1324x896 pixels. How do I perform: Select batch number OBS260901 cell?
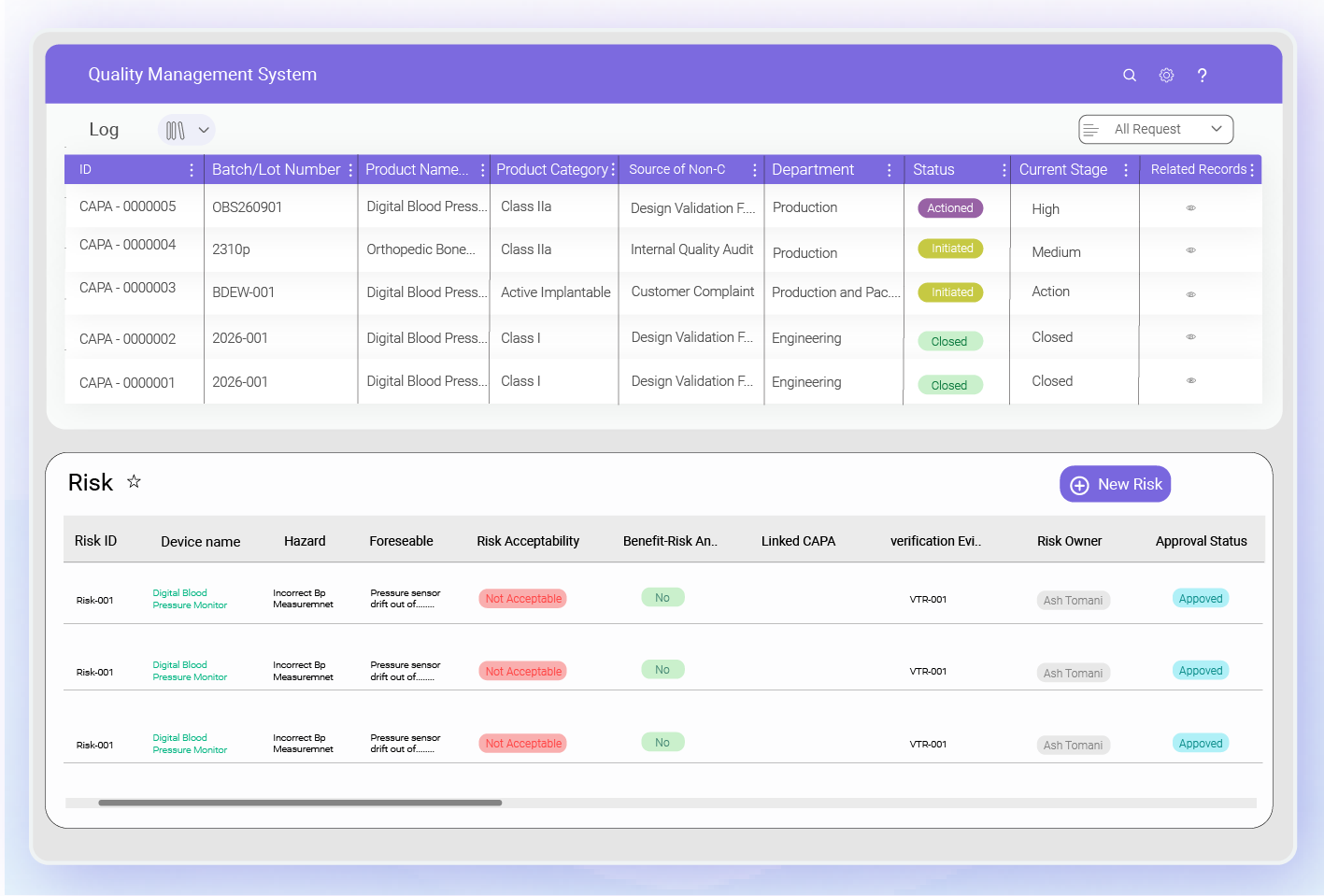click(247, 207)
